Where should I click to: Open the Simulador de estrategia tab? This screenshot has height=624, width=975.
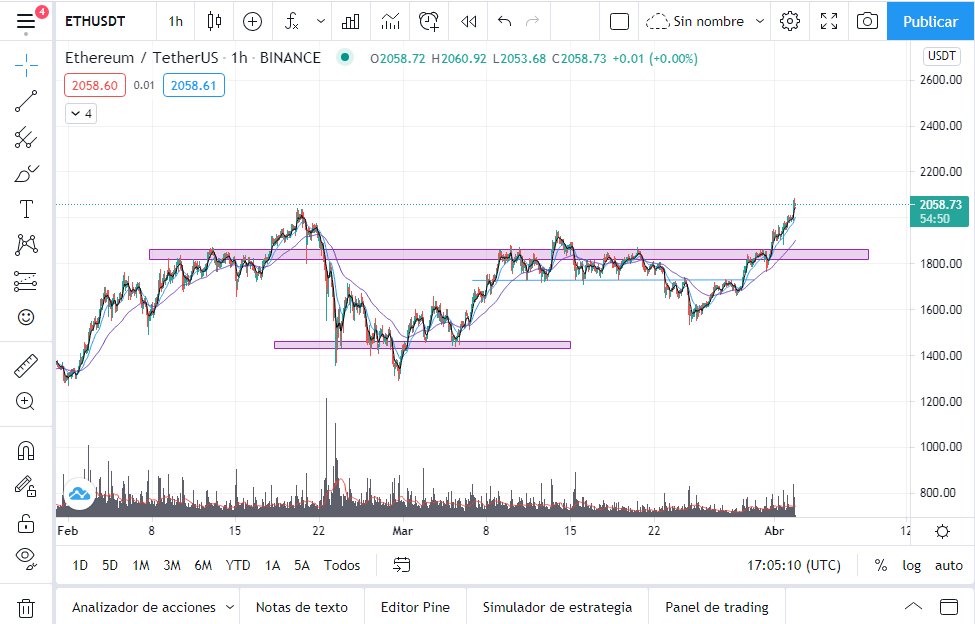pos(557,607)
